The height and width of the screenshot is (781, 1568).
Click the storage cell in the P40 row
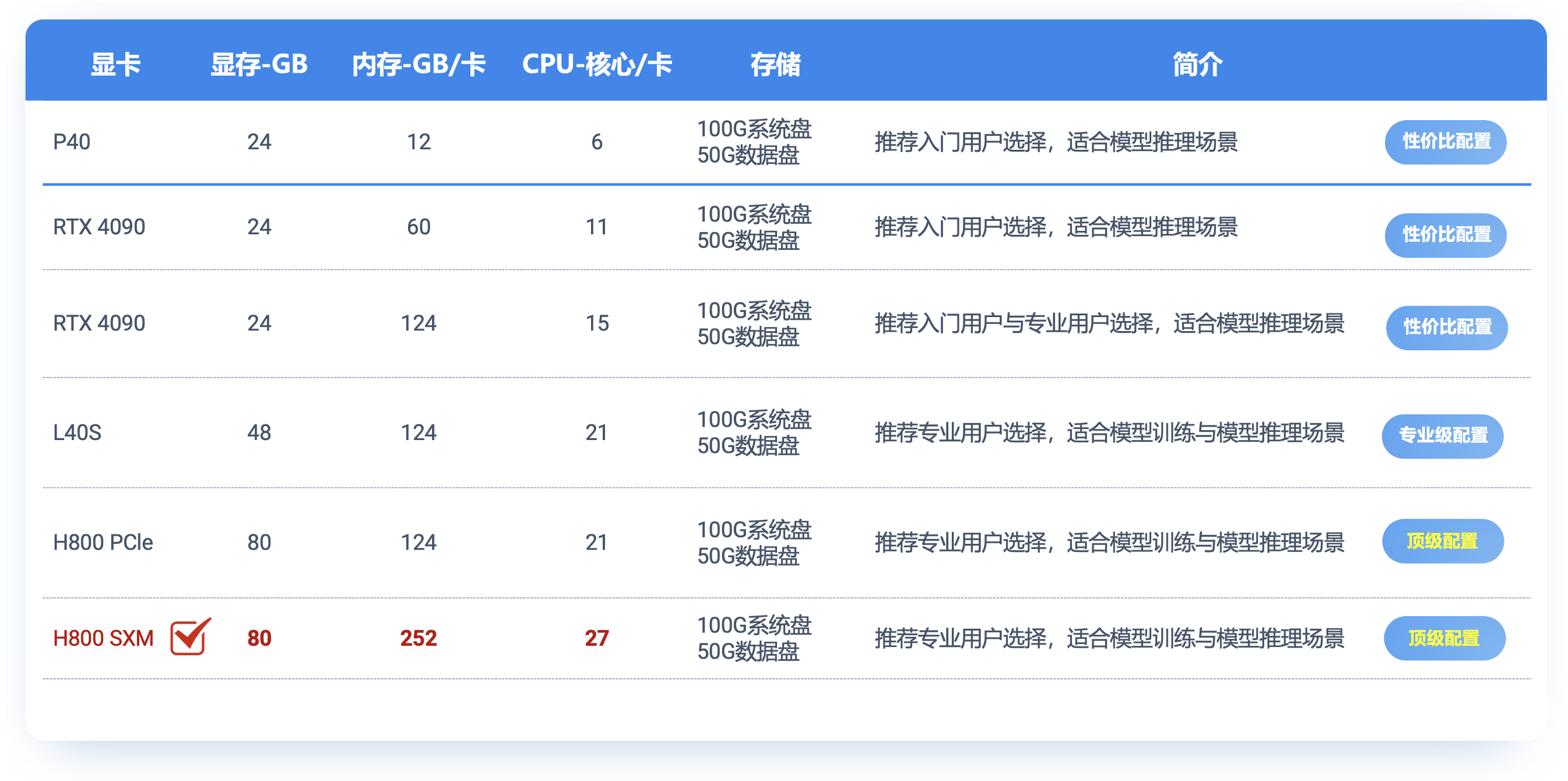click(x=754, y=142)
